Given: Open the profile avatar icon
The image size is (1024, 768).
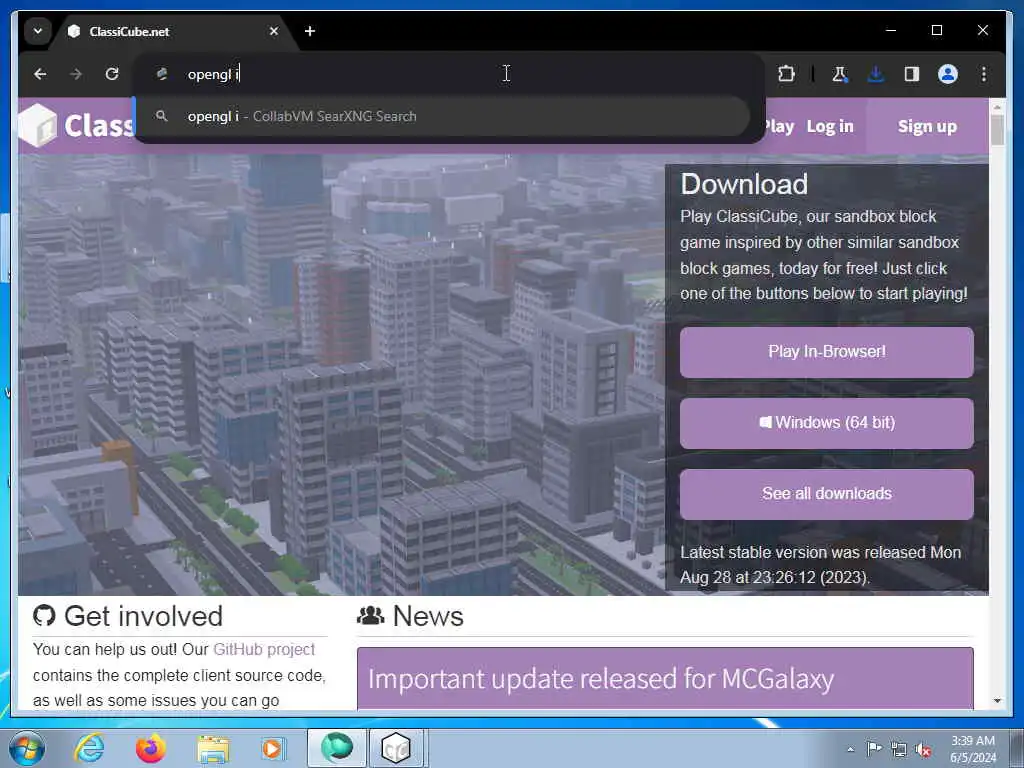Looking at the screenshot, I should [x=948, y=74].
